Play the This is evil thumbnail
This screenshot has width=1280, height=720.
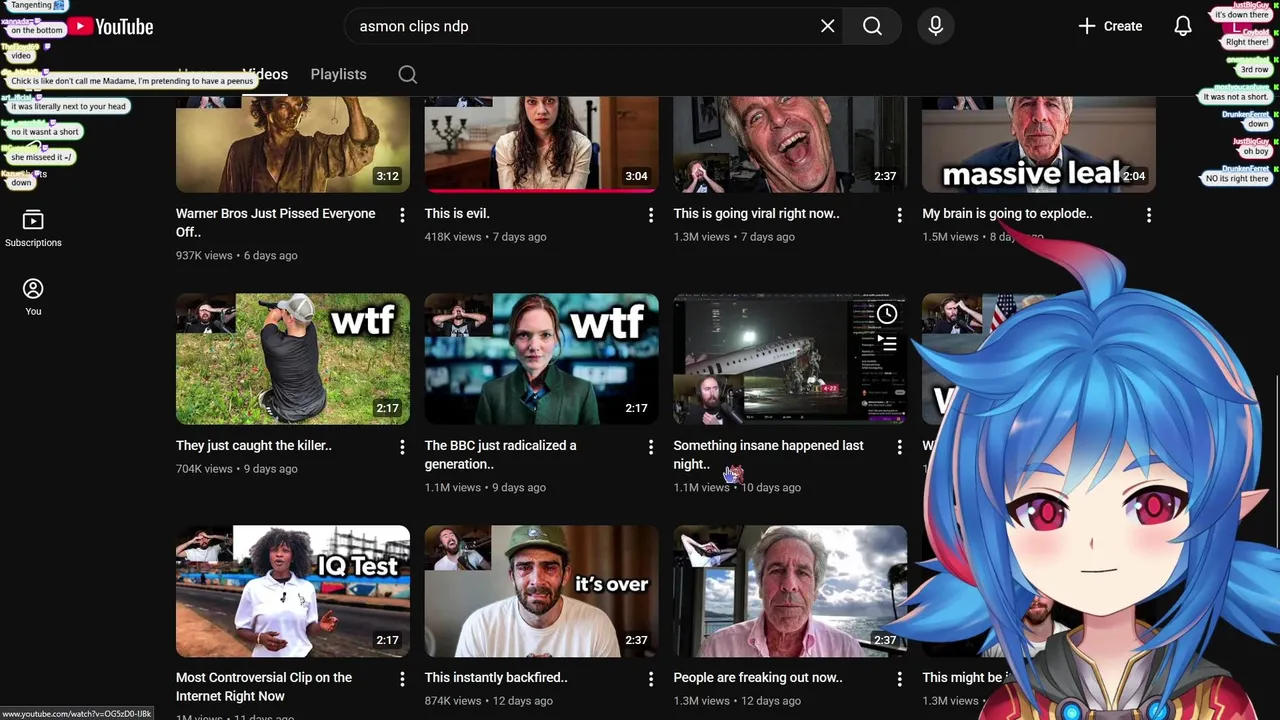click(x=542, y=145)
